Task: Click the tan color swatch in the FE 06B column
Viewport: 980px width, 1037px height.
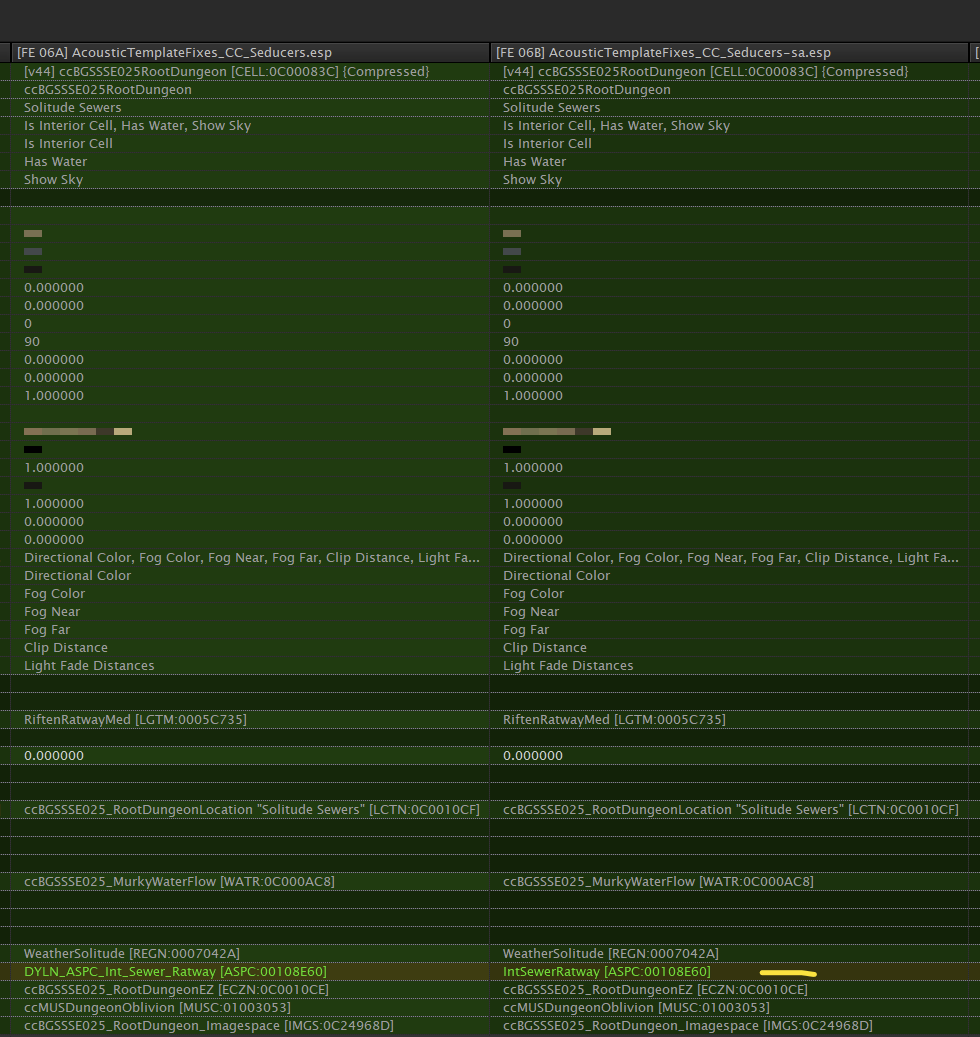Action: click(x=512, y=233)
